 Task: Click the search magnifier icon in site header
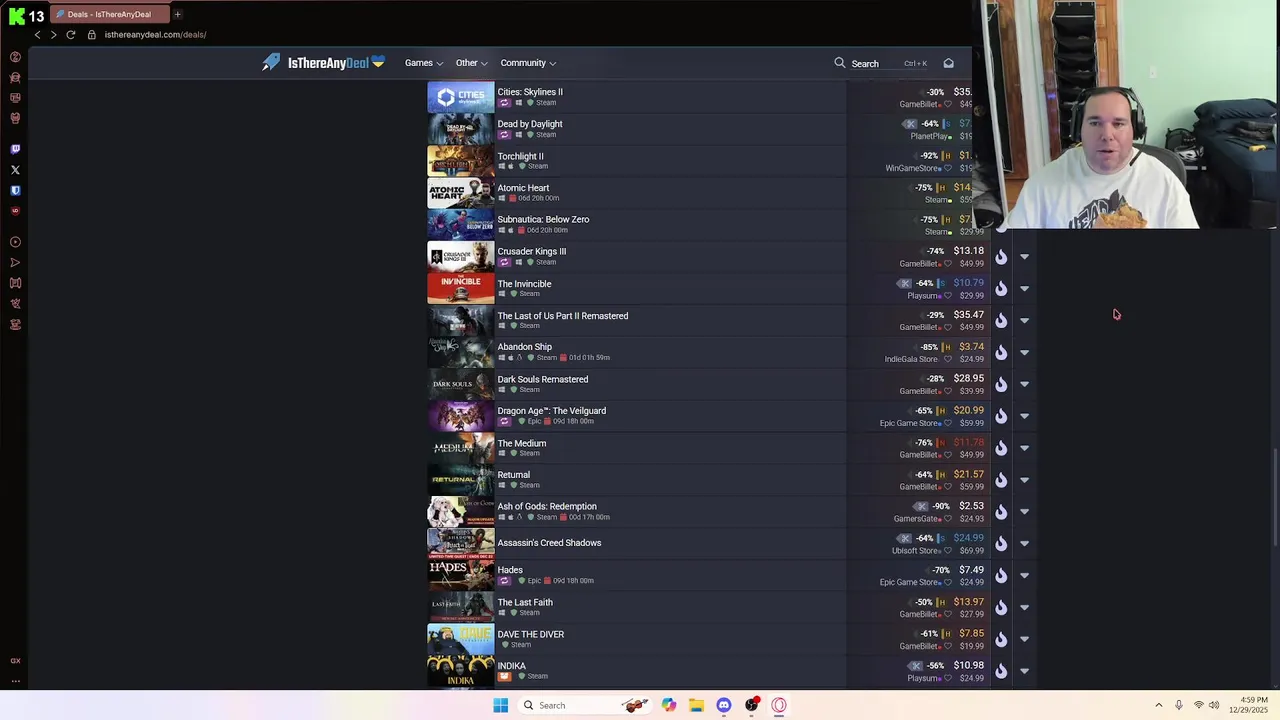(840, 63)
